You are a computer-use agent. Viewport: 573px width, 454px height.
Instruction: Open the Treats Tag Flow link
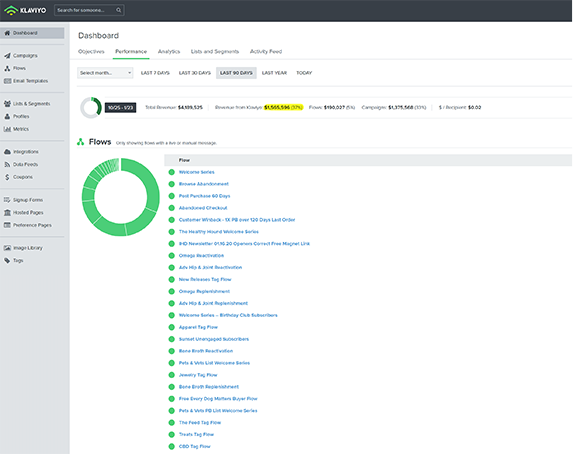(196, 435)
